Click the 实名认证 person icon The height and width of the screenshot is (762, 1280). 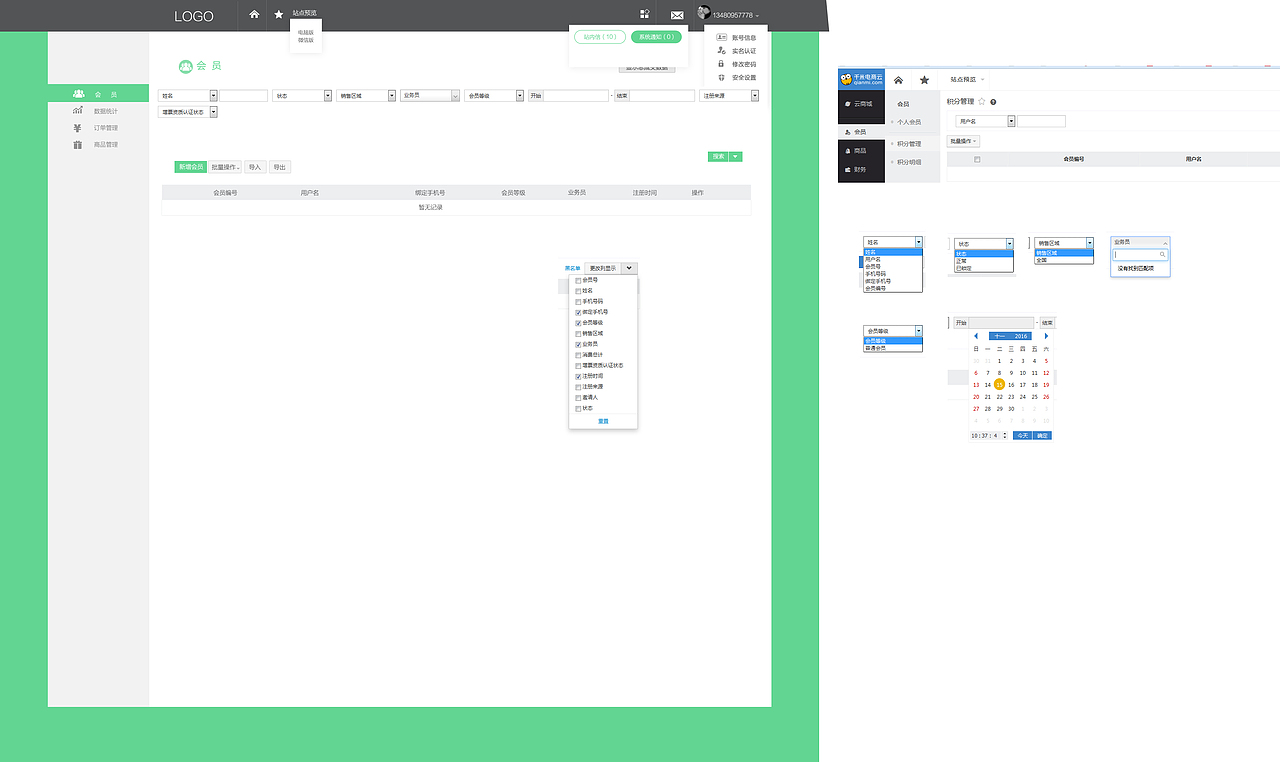(x=721, y=50)
